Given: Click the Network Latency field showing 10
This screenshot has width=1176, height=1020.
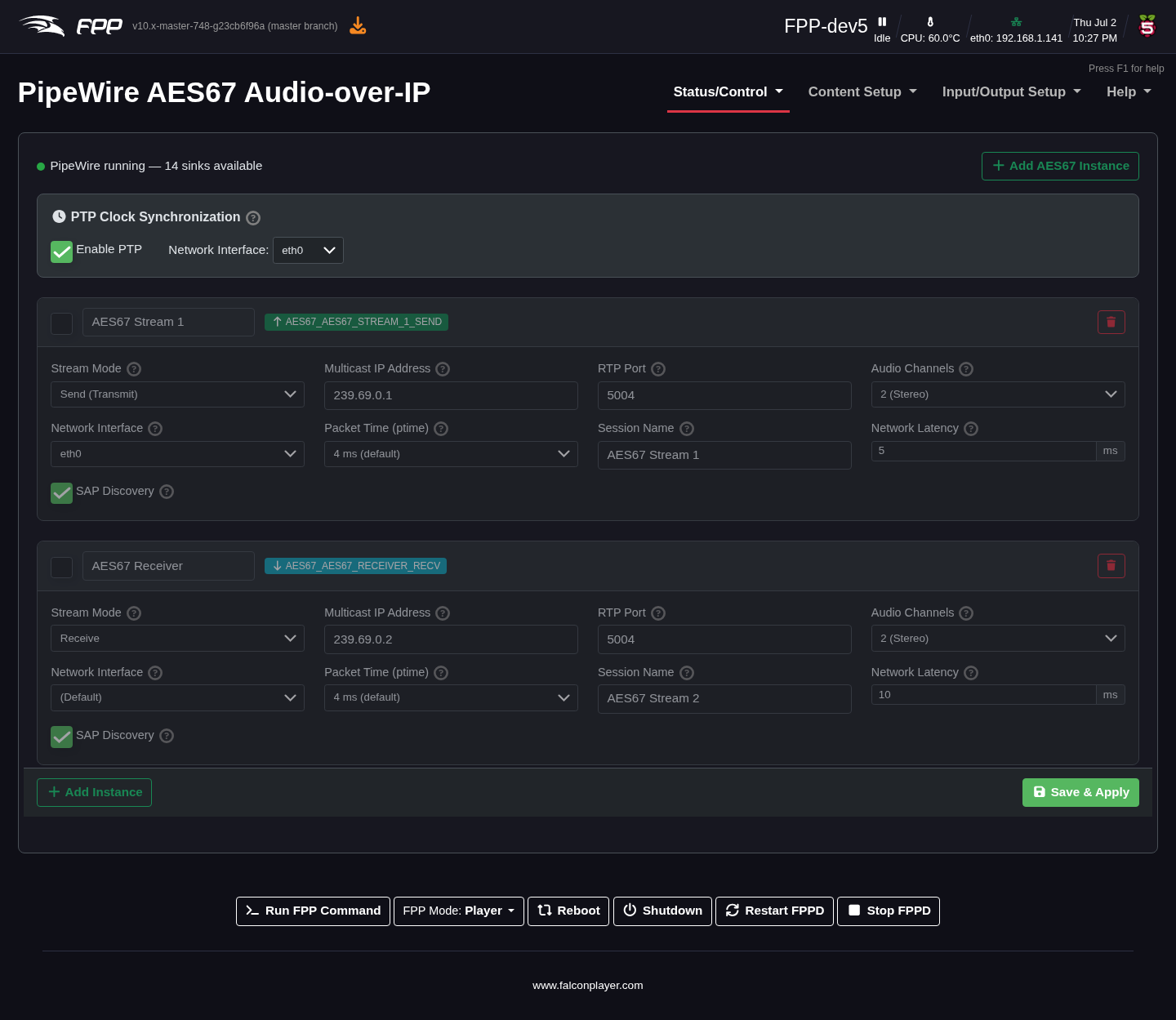Looking at the screenshot, I should click(983, 695).
